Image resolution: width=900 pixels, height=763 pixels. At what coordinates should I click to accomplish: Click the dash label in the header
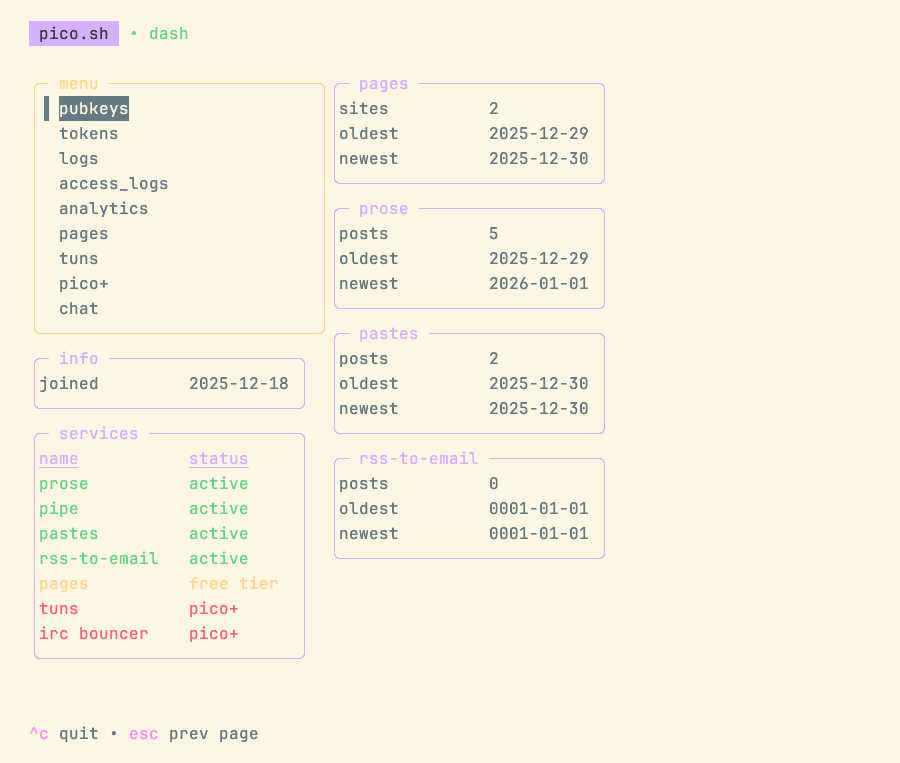(168, 33)
